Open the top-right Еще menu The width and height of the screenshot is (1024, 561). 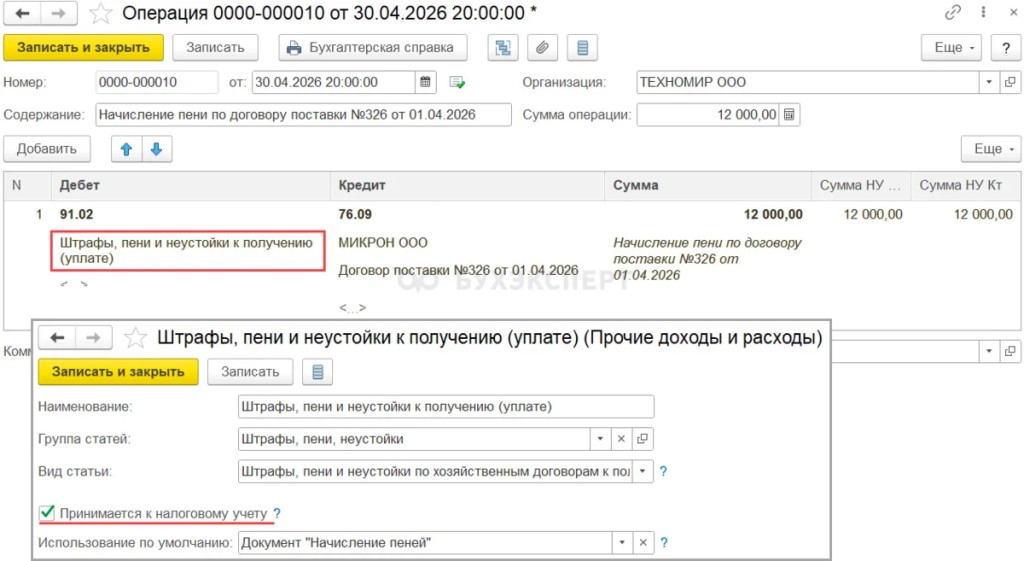[x=951, y=48]
